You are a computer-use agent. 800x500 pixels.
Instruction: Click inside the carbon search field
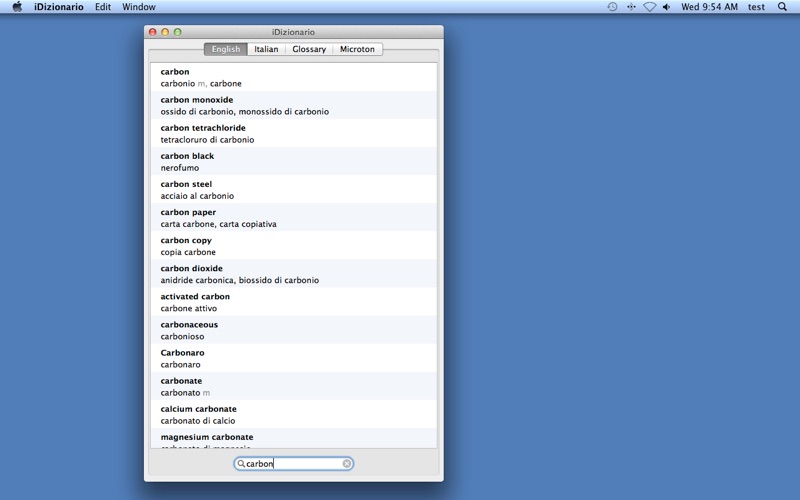(x=293, y=463)
